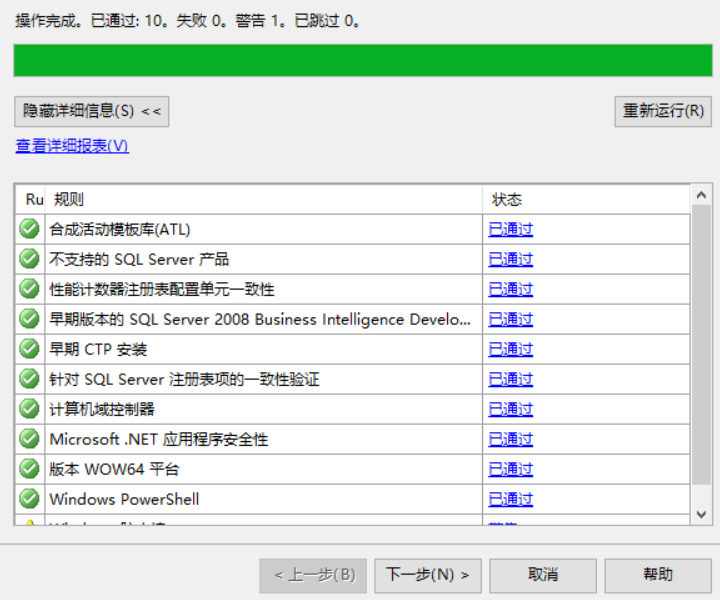
Task: Select rule text 计算机域控制器
Action: (102, 409)
